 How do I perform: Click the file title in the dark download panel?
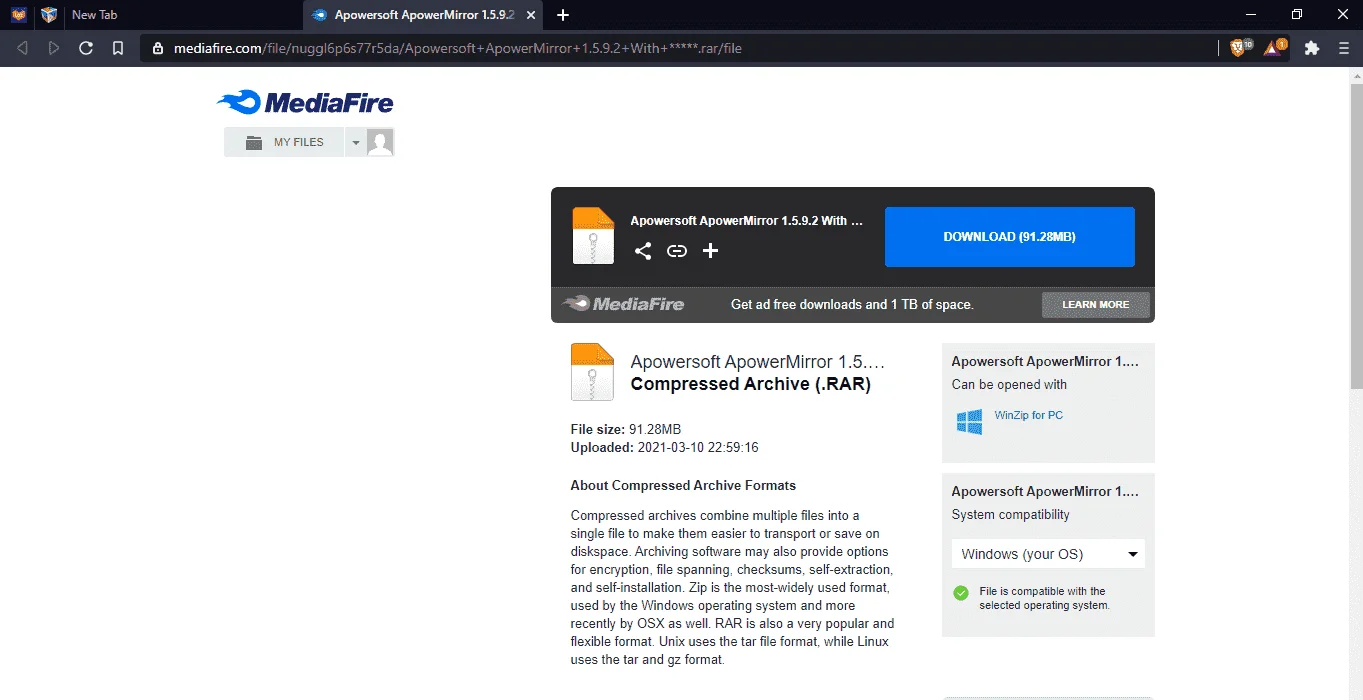(x=746, y=221)
